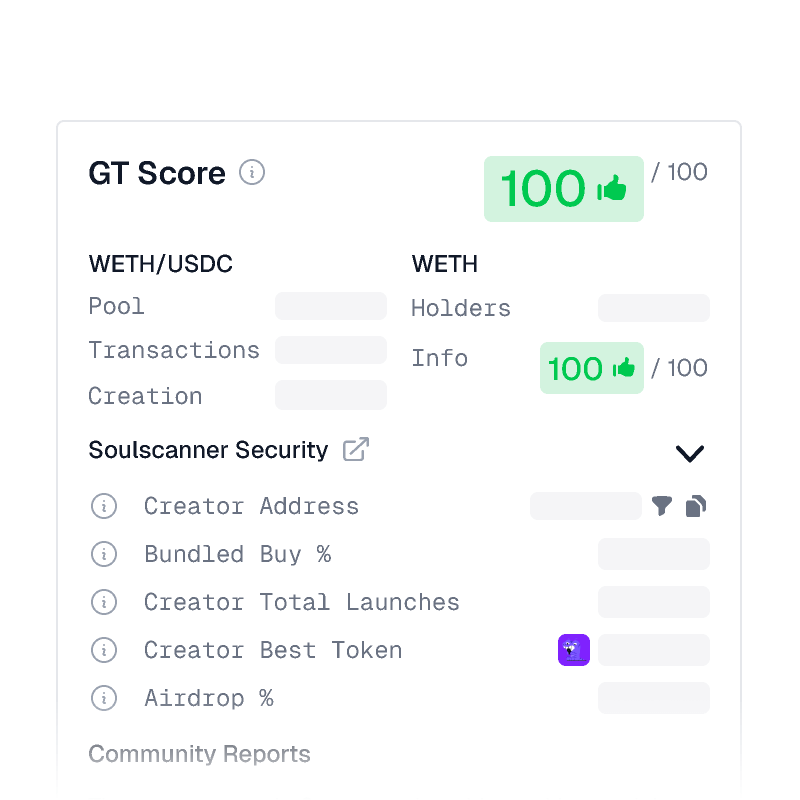The height and width of the screenshot is (800, 800).
Task: Click info icon beside Creator Address
Action: coord(104,506)
